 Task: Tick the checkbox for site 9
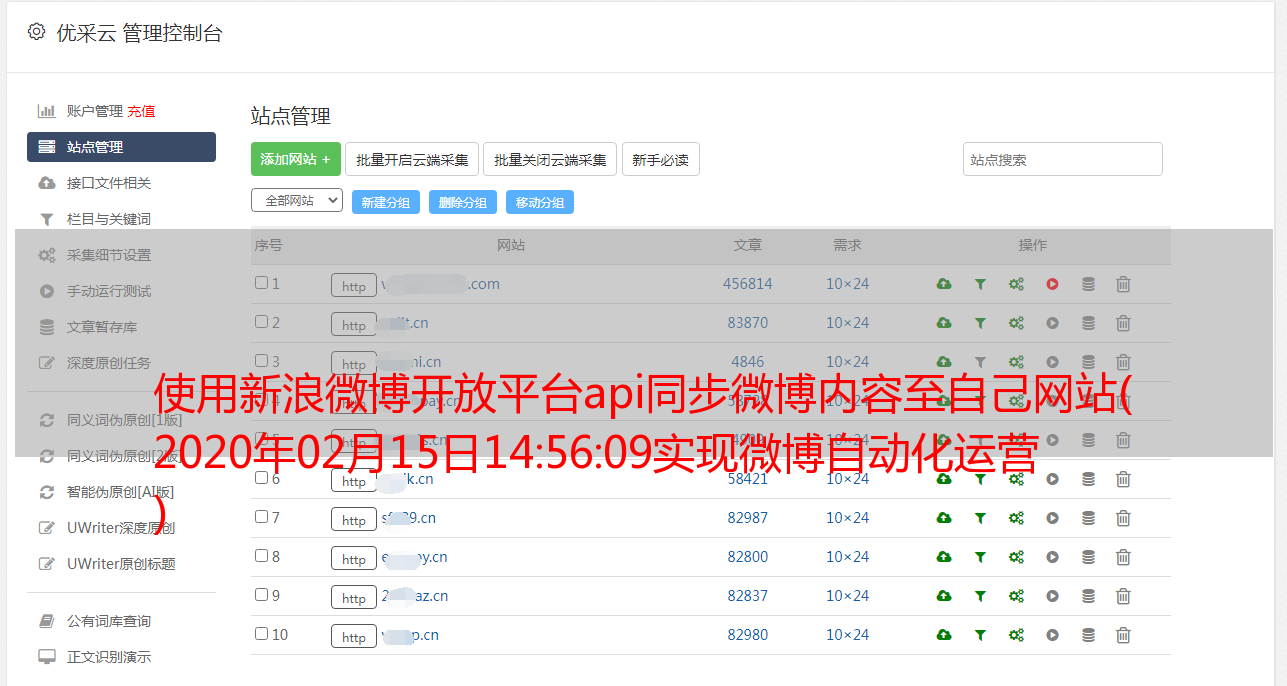click(x=261, y=595)
